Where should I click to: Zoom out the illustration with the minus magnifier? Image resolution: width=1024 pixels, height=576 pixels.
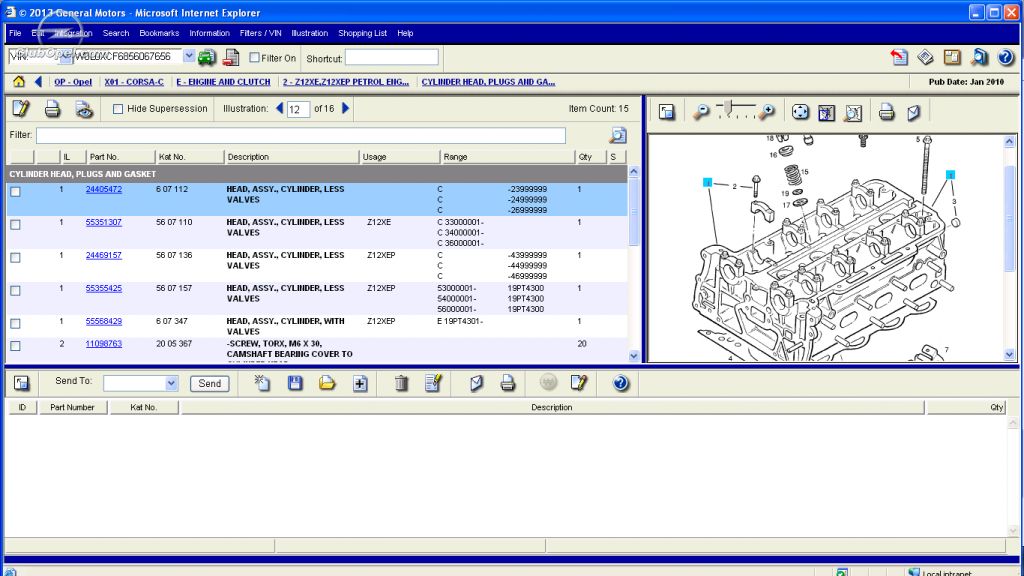coord(701,112)
